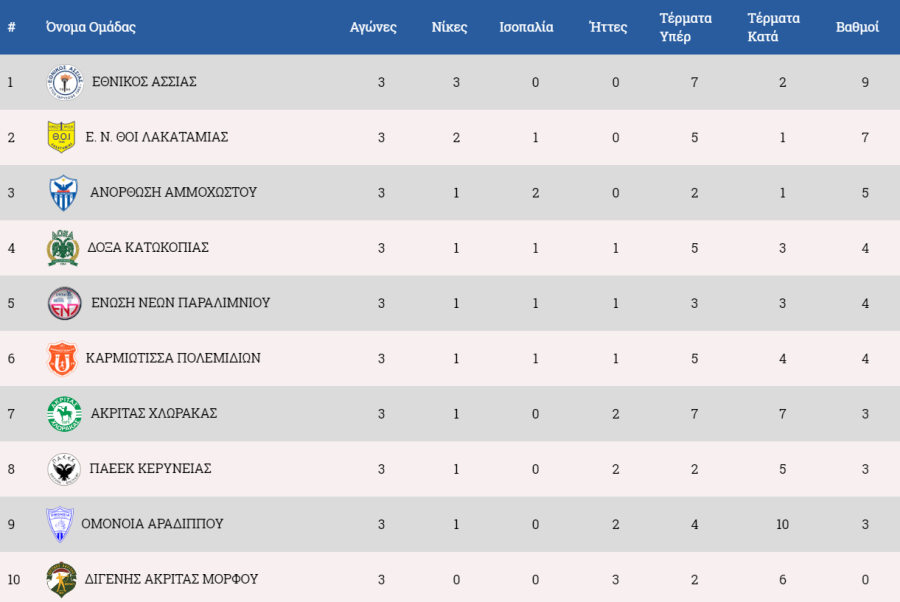The width and height of the screenshot is (900, 602).
Task: Click the ΕΝΩΣΗ ΝΕΩΝ ΠΑΡΑΛΙΜΝΙΟΥ team name
Action: [x=181, y=302]
